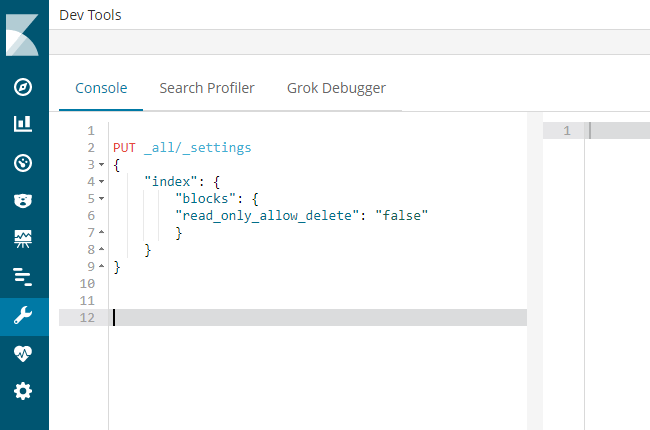Click the editor/response pane splitter bar

535,270
